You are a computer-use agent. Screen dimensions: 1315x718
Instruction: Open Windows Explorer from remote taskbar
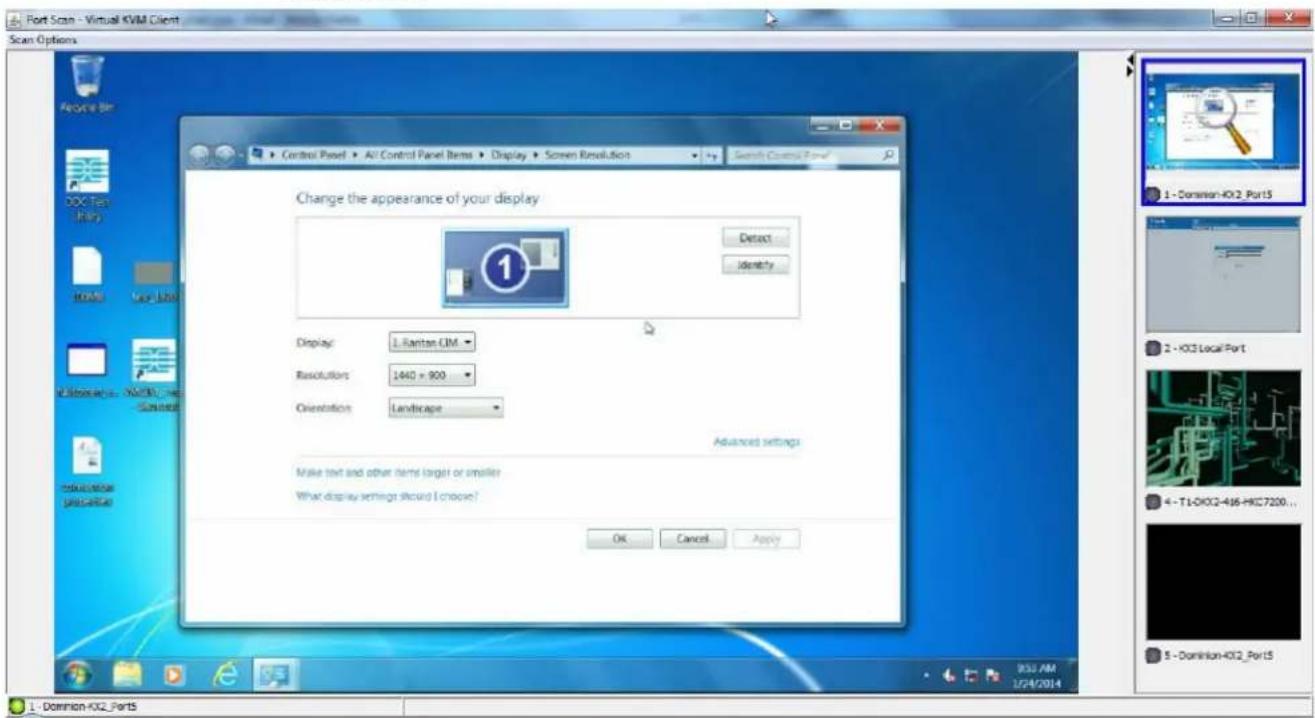(127, 676)
